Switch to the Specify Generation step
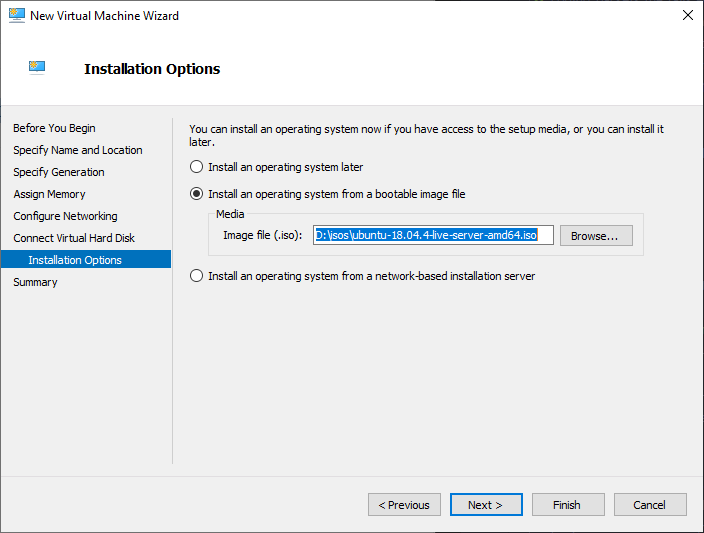Viewport: 704px width, 533px height. tap(59, 172)
